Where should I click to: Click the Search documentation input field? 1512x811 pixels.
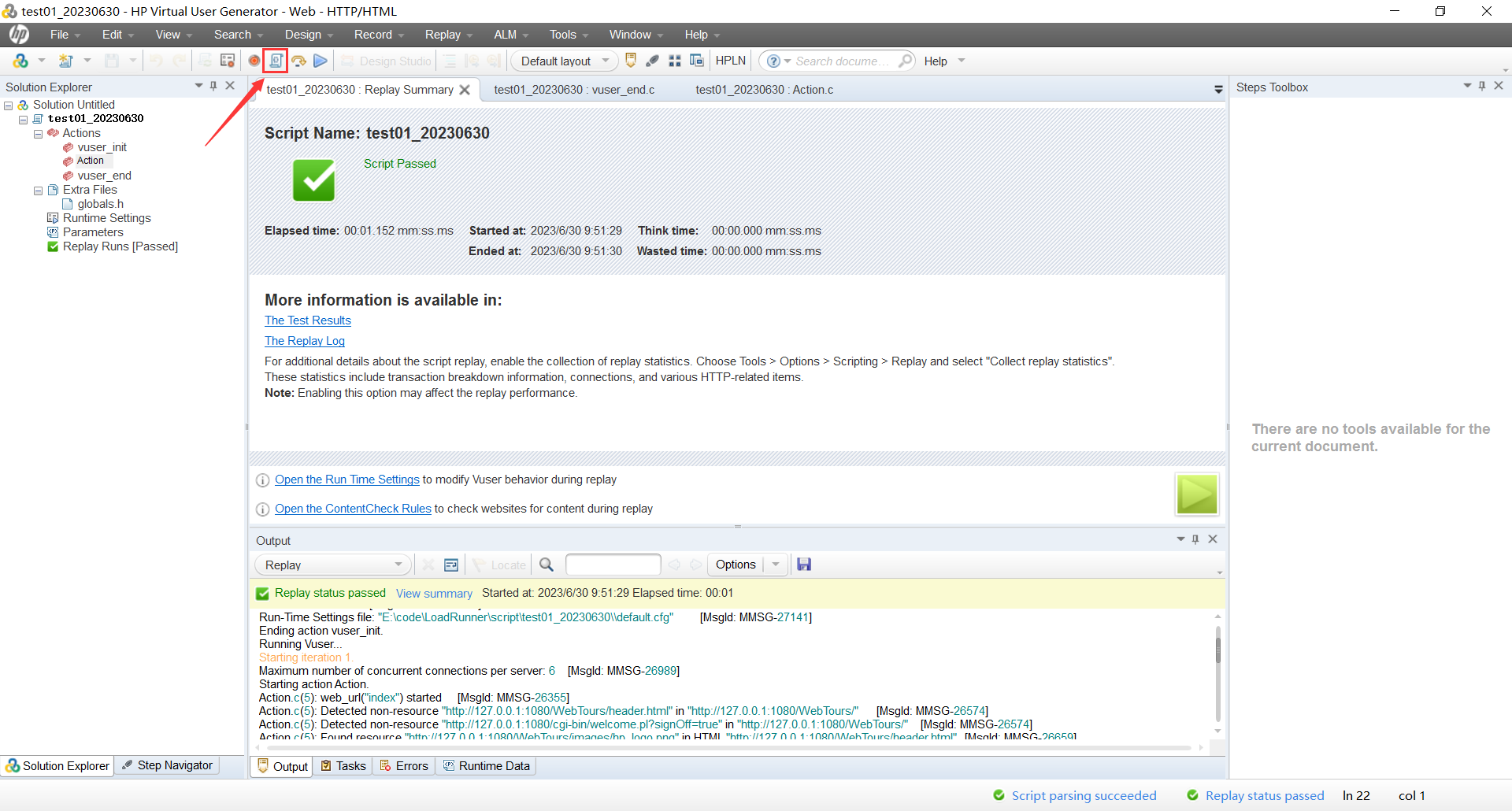[x=844, y=61]
